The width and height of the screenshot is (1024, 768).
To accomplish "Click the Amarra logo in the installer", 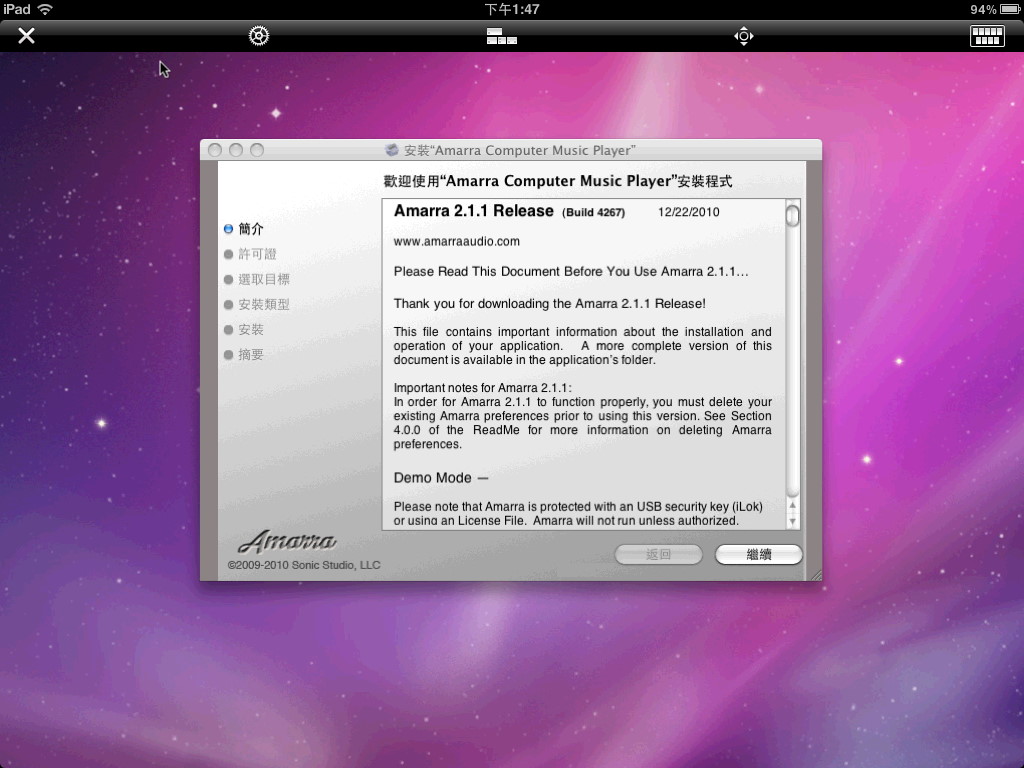I will (287, 541).
